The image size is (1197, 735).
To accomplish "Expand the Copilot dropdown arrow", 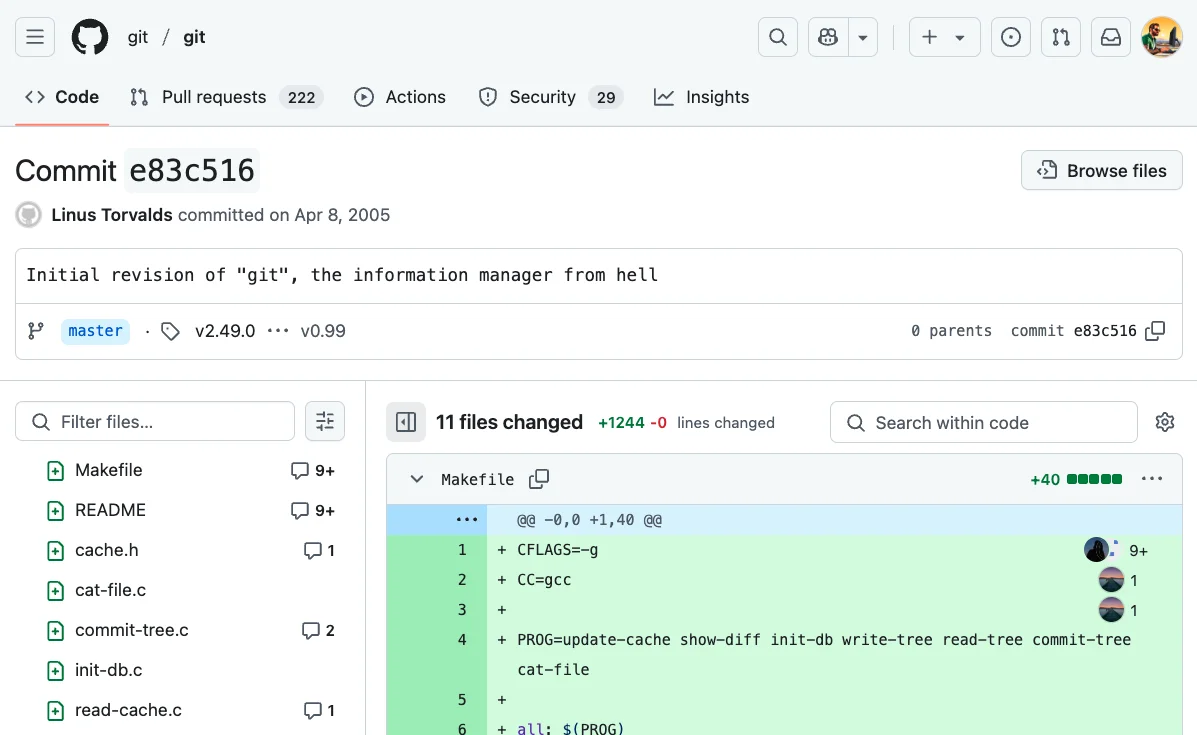I will (x=863, y=37).
